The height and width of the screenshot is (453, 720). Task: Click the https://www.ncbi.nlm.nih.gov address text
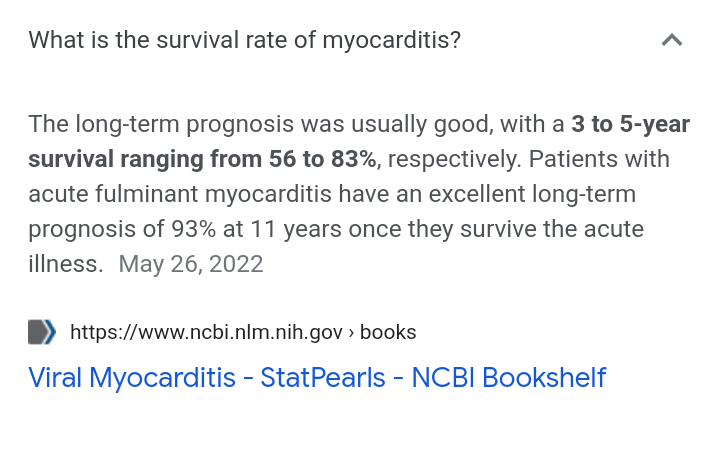click(x=206, y=332)
